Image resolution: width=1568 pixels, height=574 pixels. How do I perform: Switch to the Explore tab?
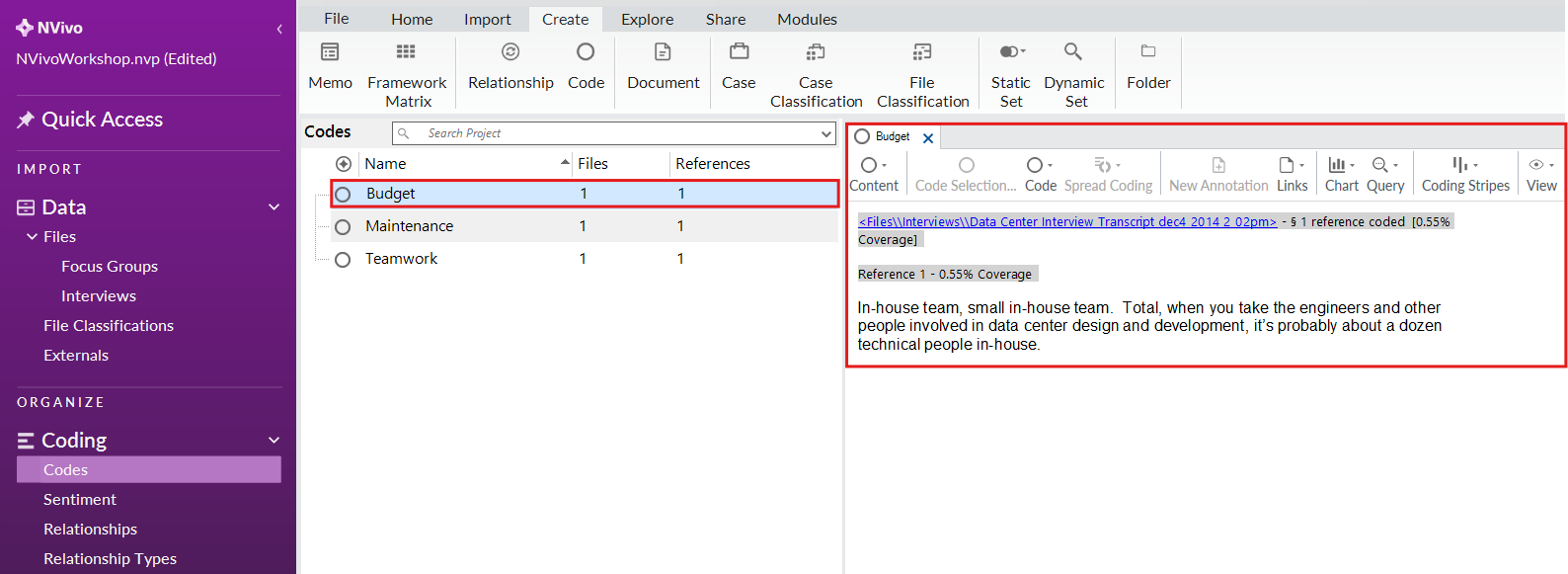pos(647,19)
